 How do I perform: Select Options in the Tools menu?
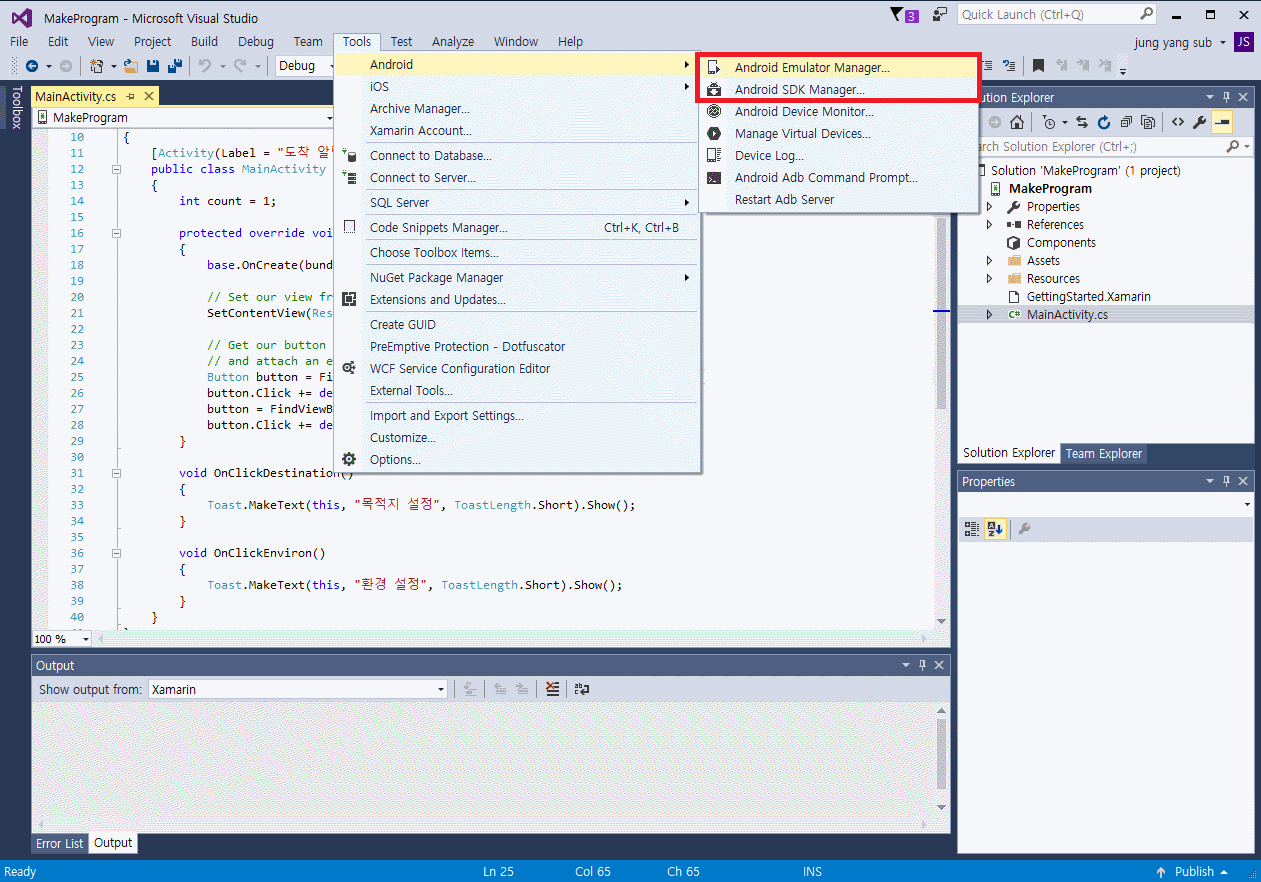(x=517, y=460)
